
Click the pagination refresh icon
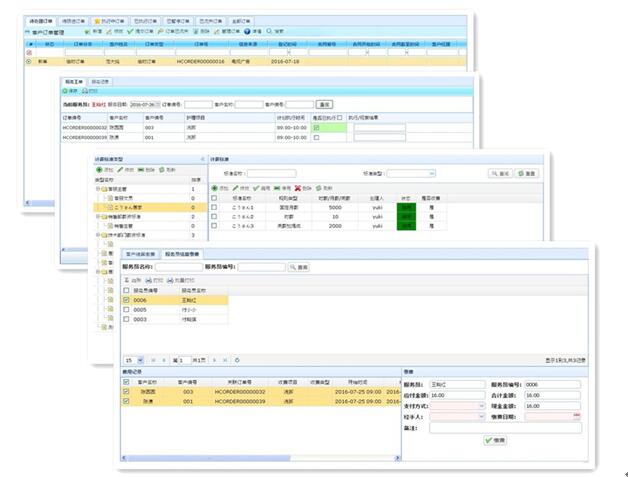point(237,359)
